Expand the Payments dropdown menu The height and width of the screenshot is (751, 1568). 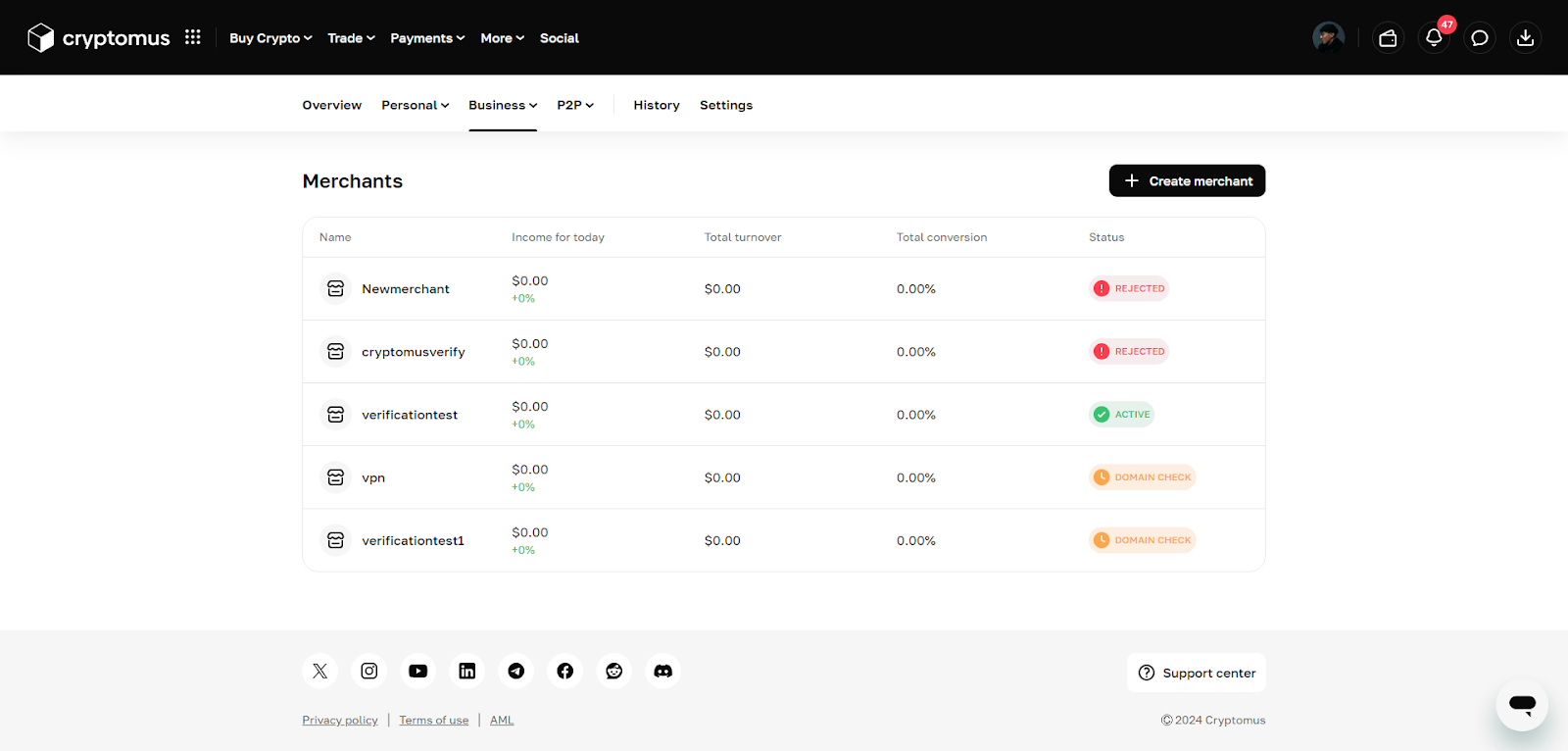427,38
